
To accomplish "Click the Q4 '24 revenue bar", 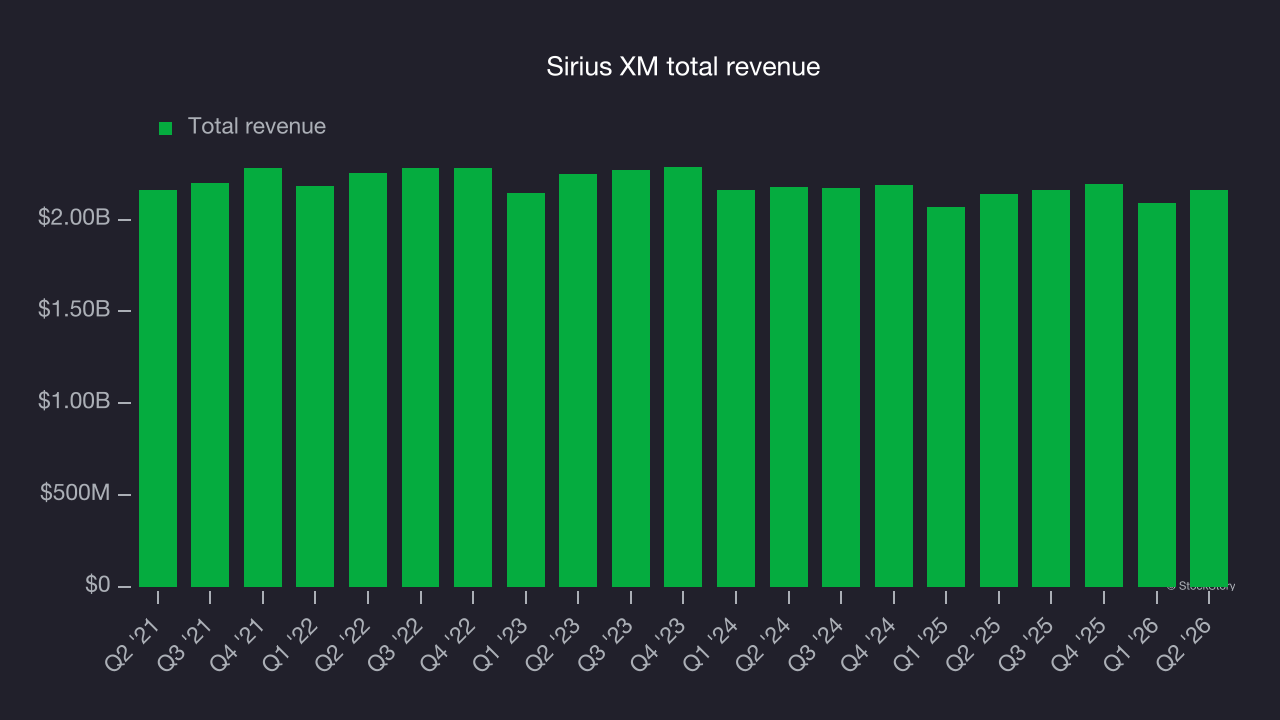I will coord(894,386).
